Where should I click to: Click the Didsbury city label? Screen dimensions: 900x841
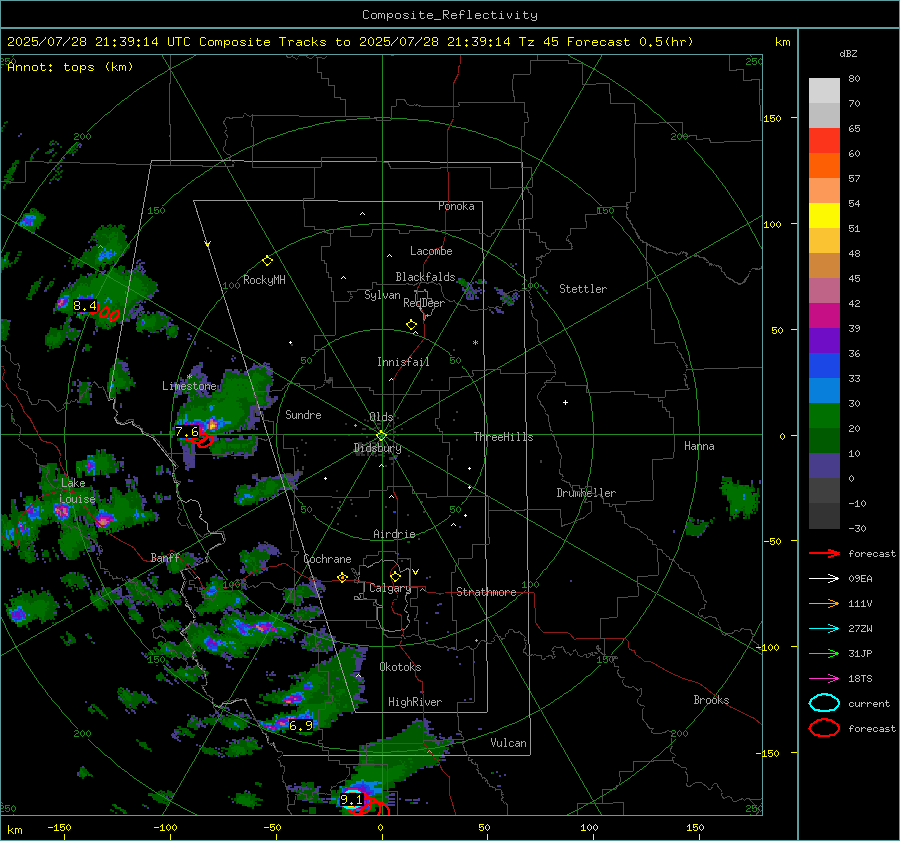378,448
